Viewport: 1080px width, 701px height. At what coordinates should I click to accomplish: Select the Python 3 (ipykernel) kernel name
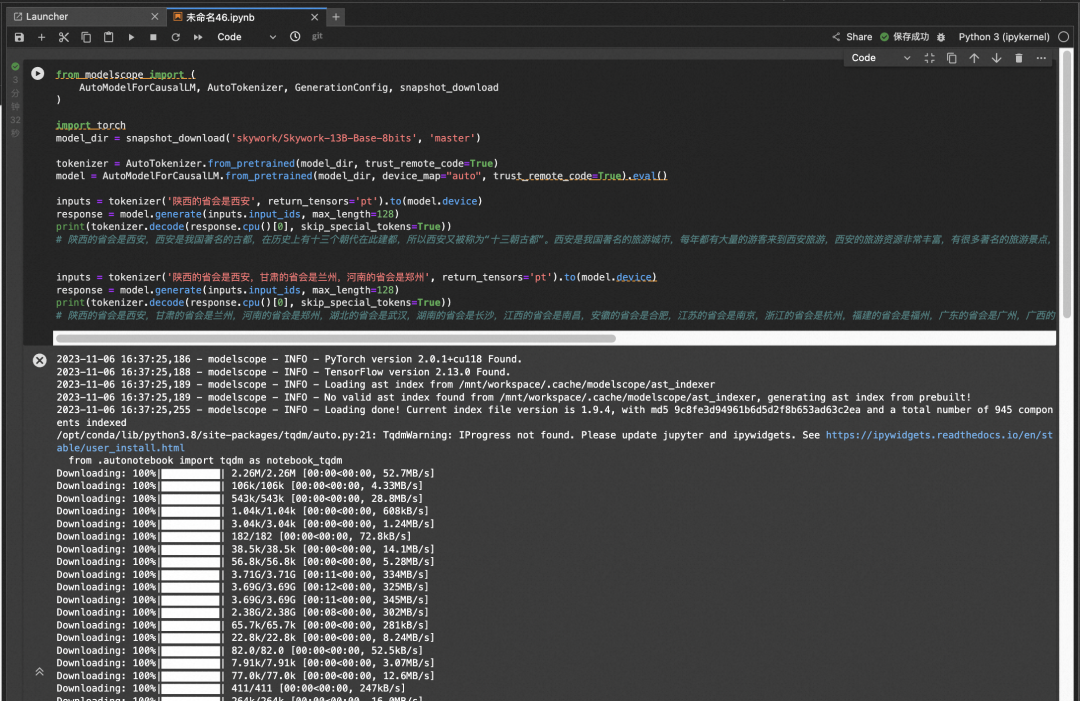click(1003, 37)
